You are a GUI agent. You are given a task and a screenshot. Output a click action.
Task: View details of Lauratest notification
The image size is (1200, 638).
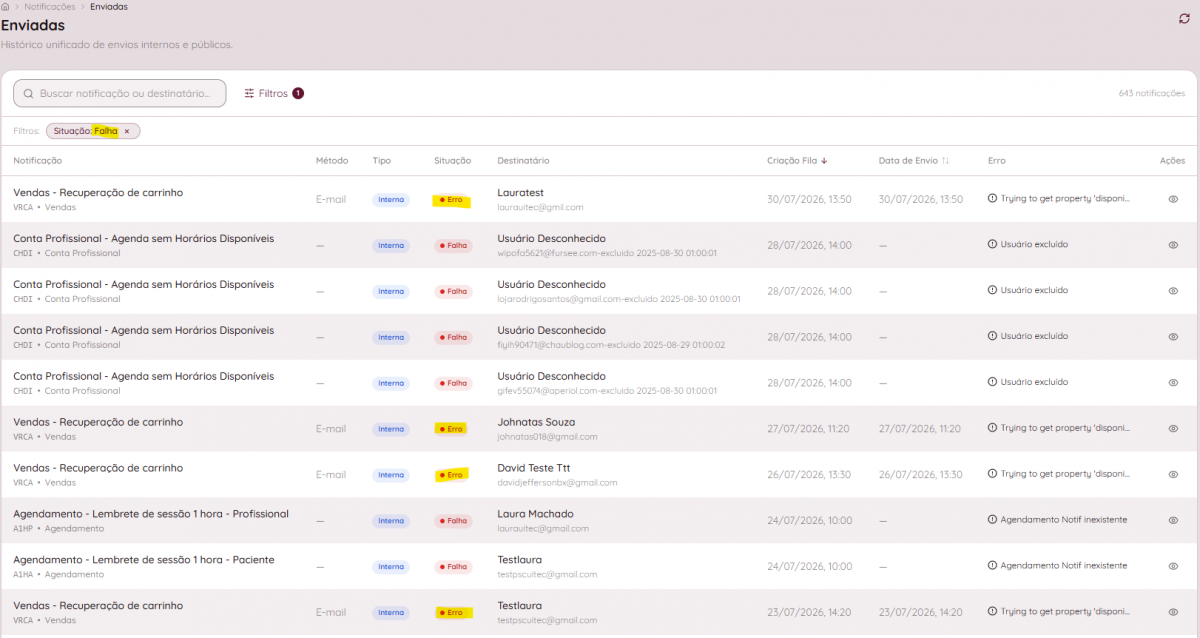coord(1173,199)
